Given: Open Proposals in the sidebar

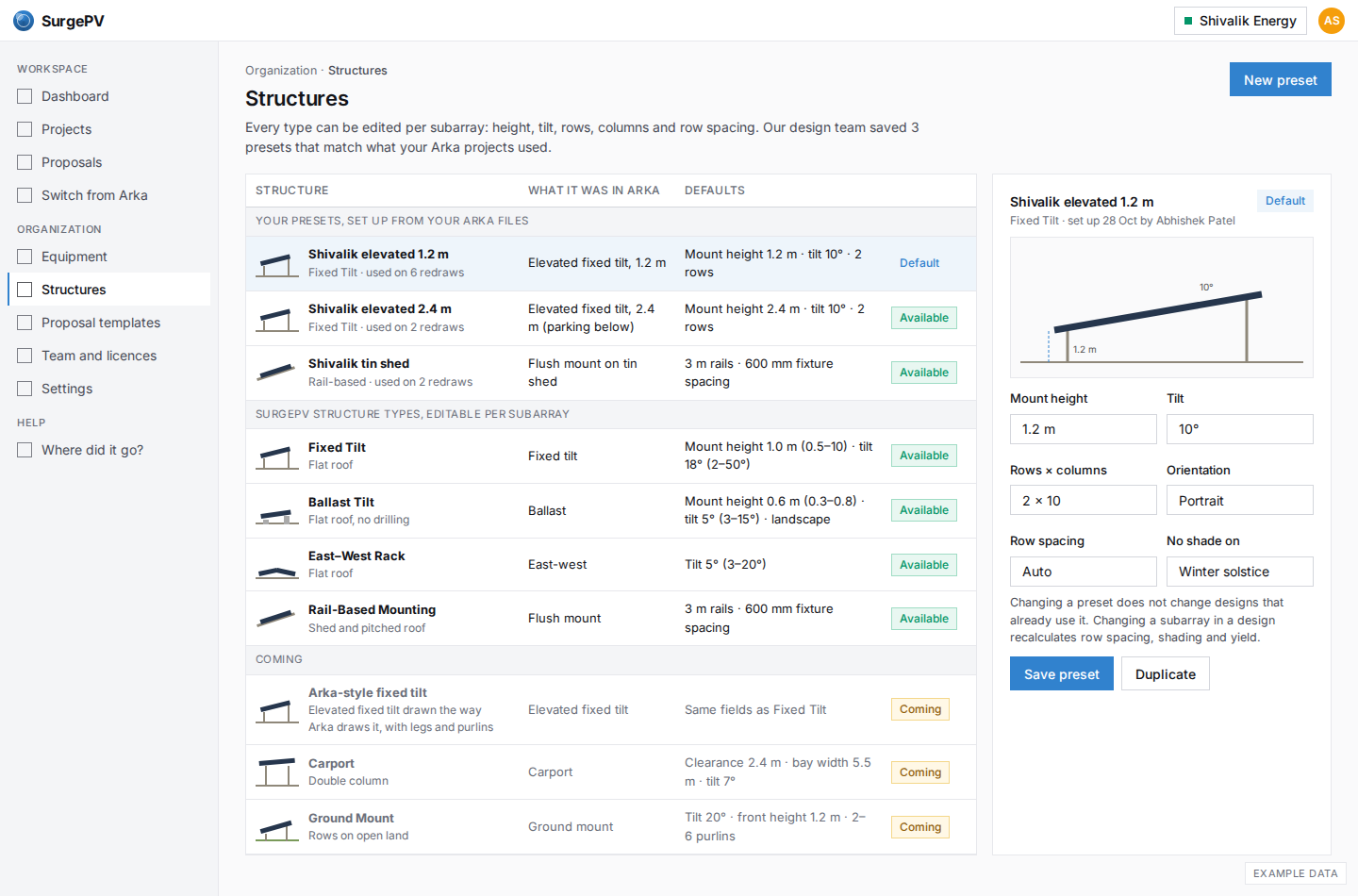Looking at the screenshot, I should pyautogui.click(x=108, y=162).
